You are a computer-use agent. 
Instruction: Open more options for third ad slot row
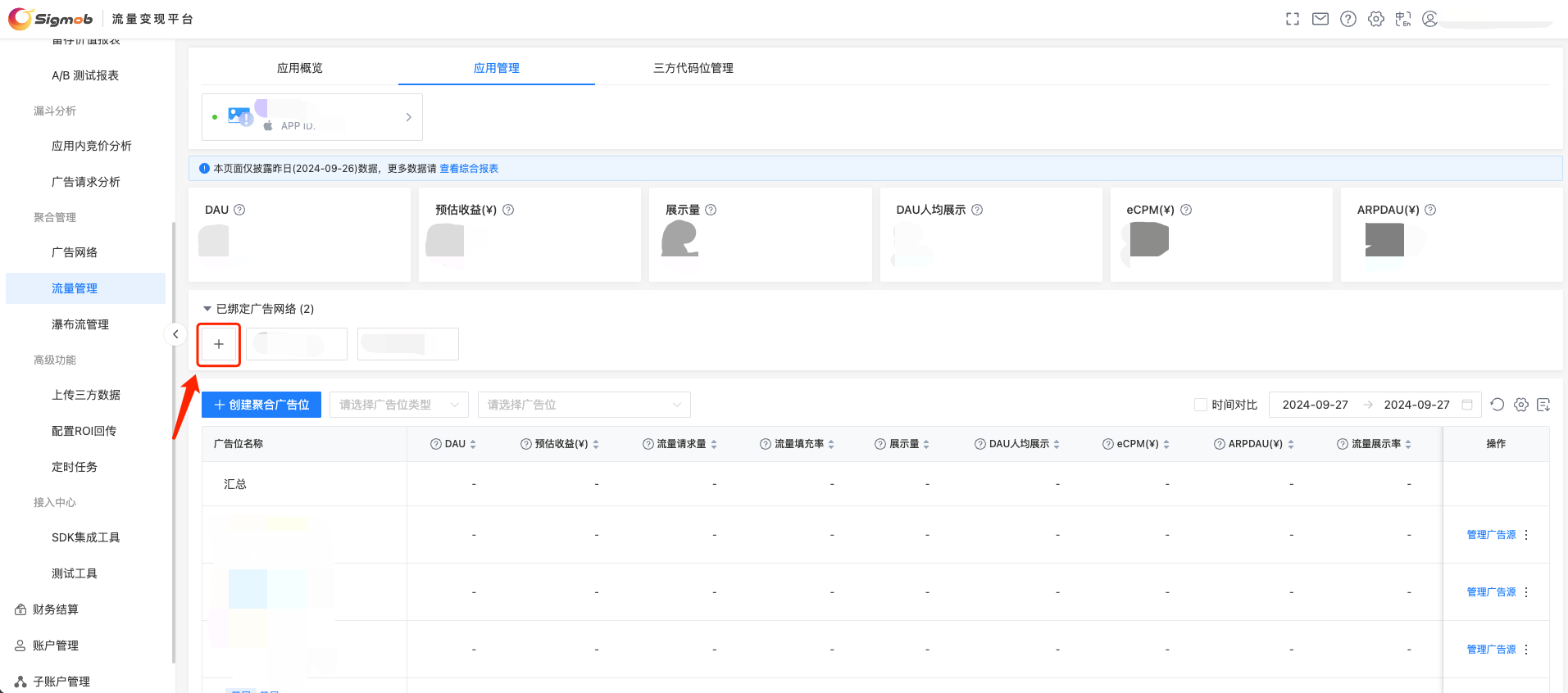point(1526,650)
